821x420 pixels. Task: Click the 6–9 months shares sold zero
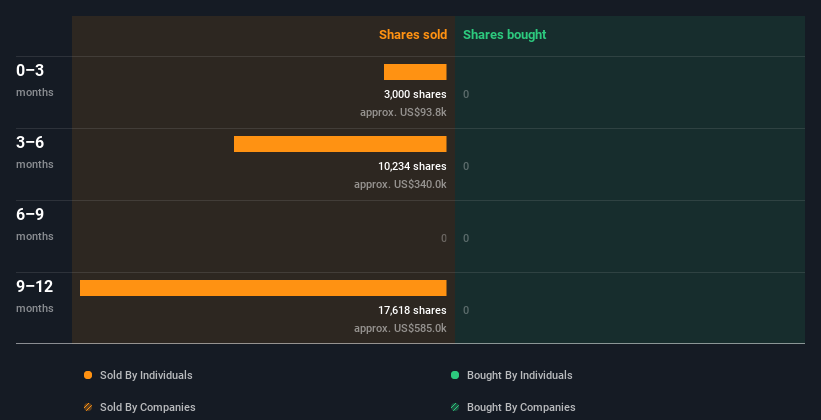click(x=443, y=238)
